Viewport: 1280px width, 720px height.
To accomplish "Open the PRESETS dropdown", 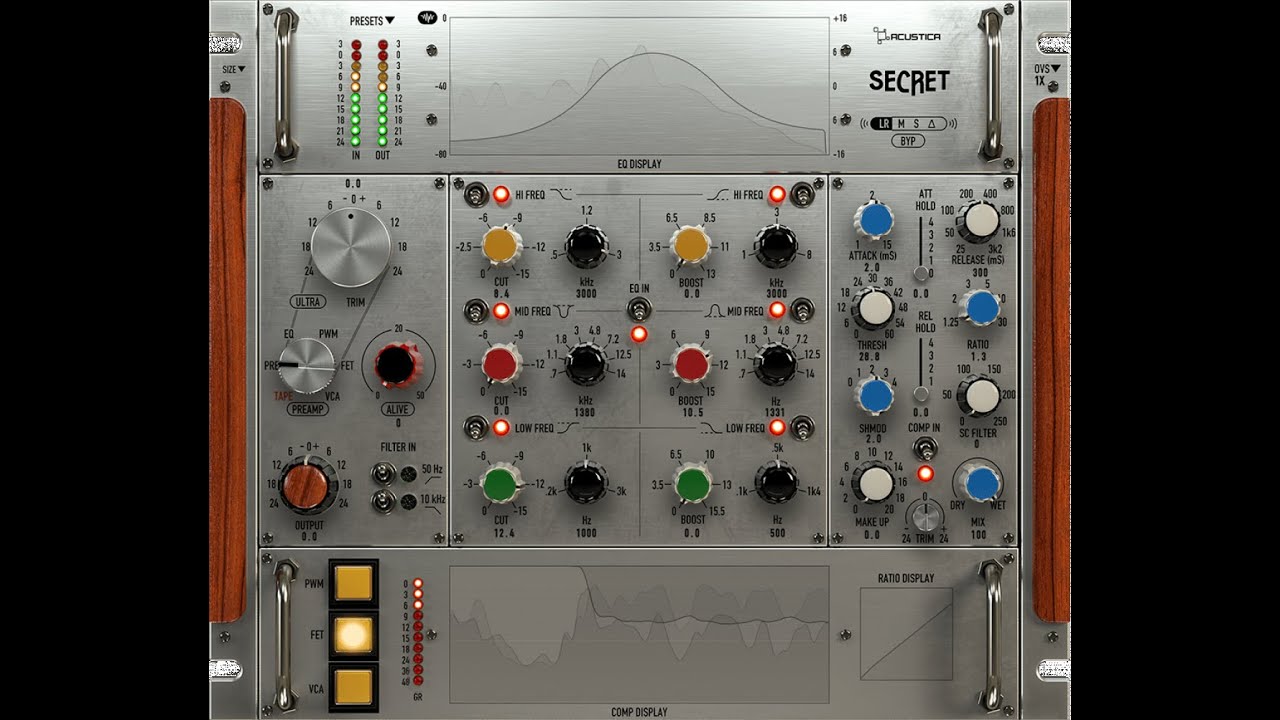I will click(x=372, y=20).
